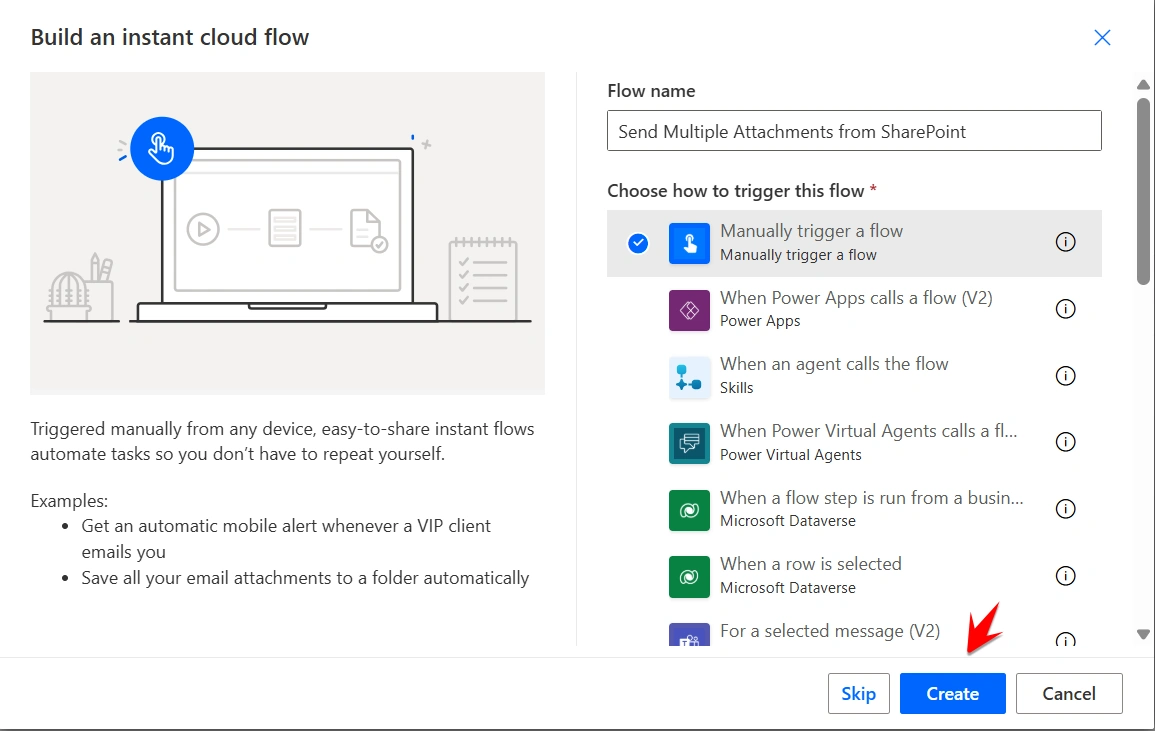The width and height of the screenshot is (1155, 731).
Task: Click the laptop illustration image
Action: click(287, 233)
